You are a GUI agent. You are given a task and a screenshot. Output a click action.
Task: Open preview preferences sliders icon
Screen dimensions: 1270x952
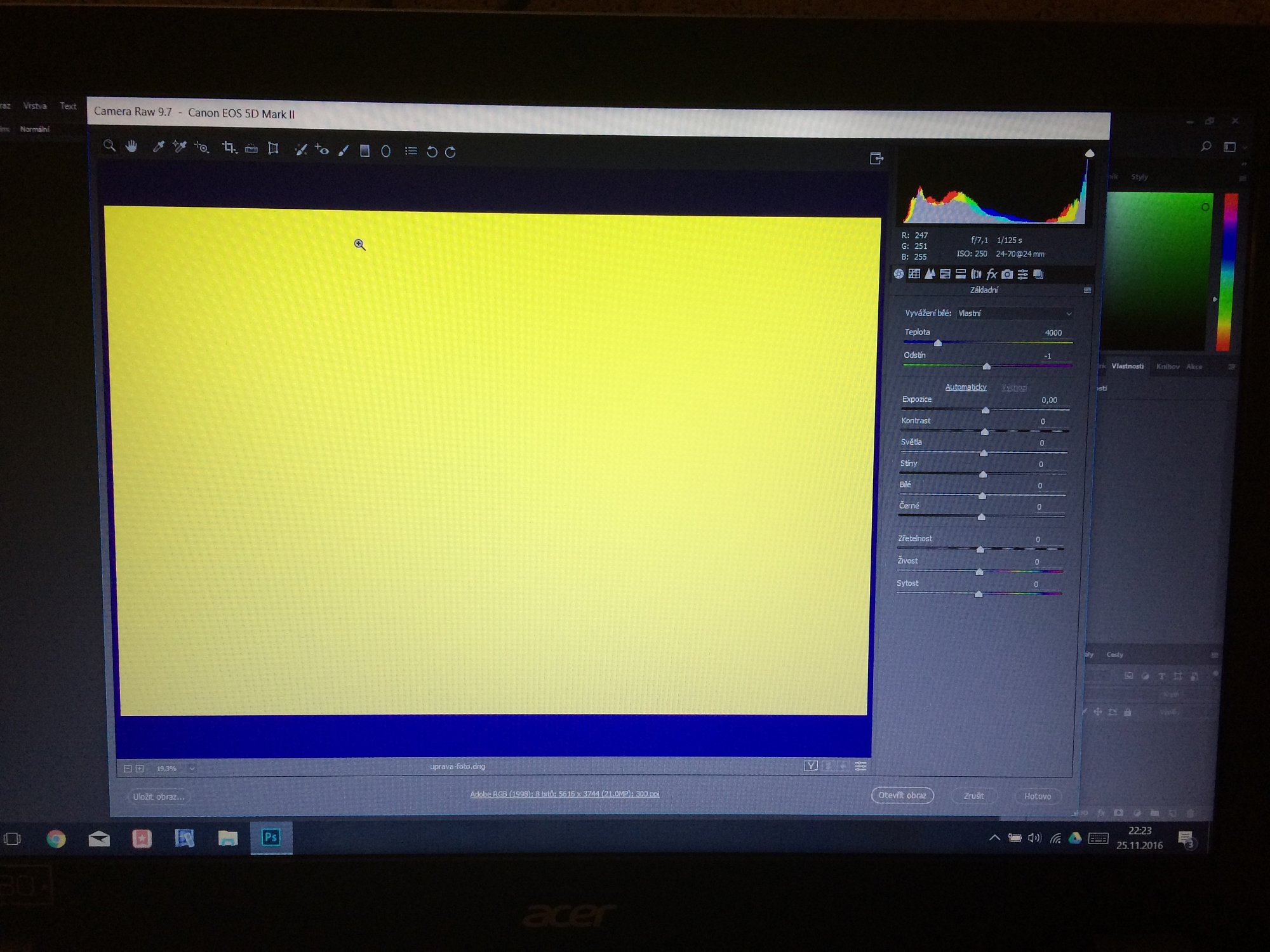[860, 766]
